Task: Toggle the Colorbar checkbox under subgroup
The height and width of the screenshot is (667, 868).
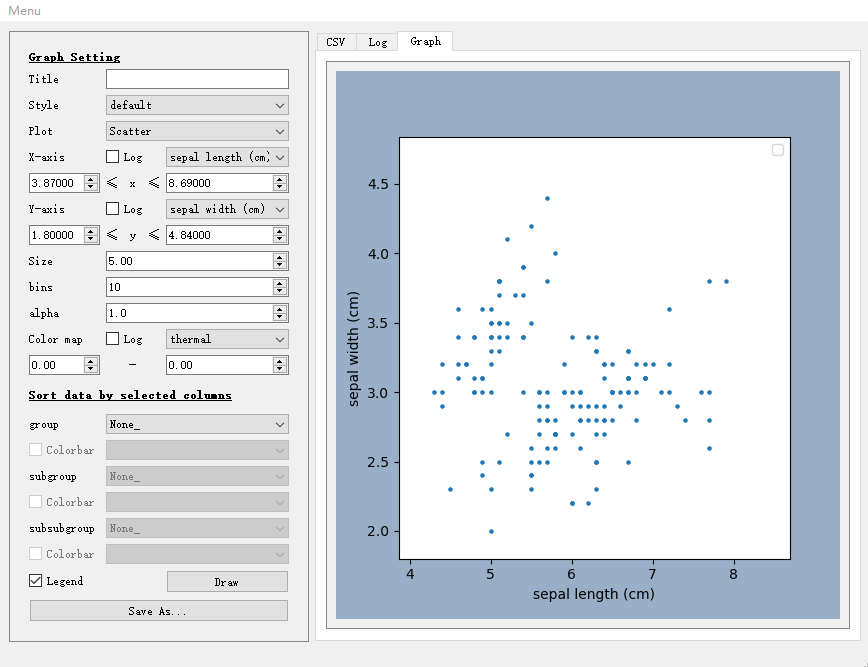Action: (35, 502)
